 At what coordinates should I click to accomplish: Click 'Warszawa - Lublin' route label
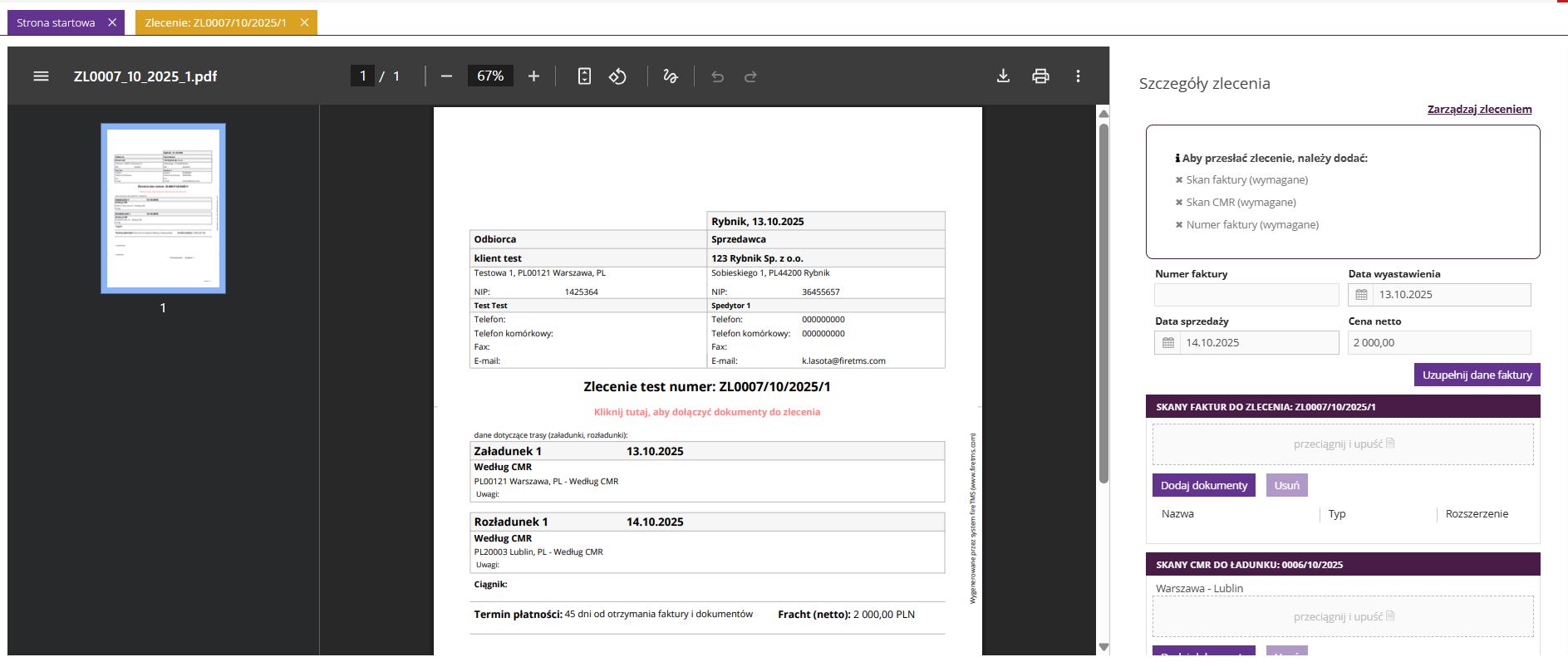pos(1199,589)
